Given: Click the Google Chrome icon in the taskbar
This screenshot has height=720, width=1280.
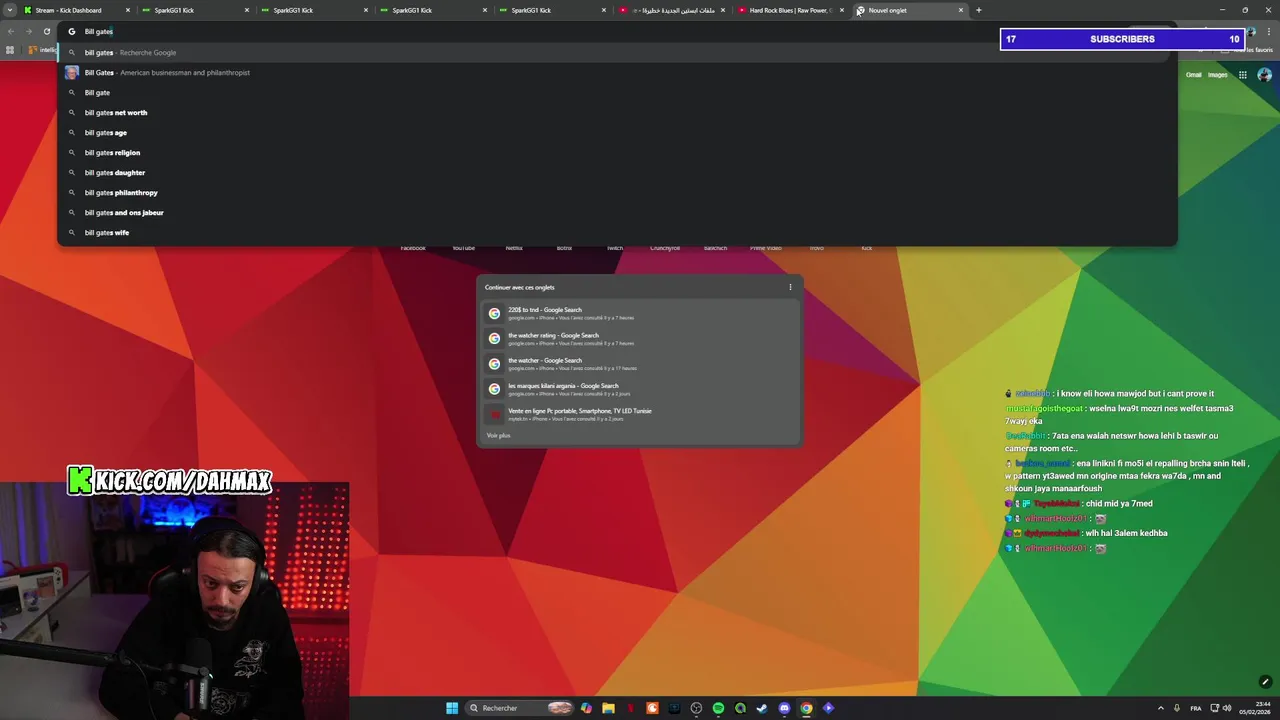Looking at the screenshot, I should [806, 708].
